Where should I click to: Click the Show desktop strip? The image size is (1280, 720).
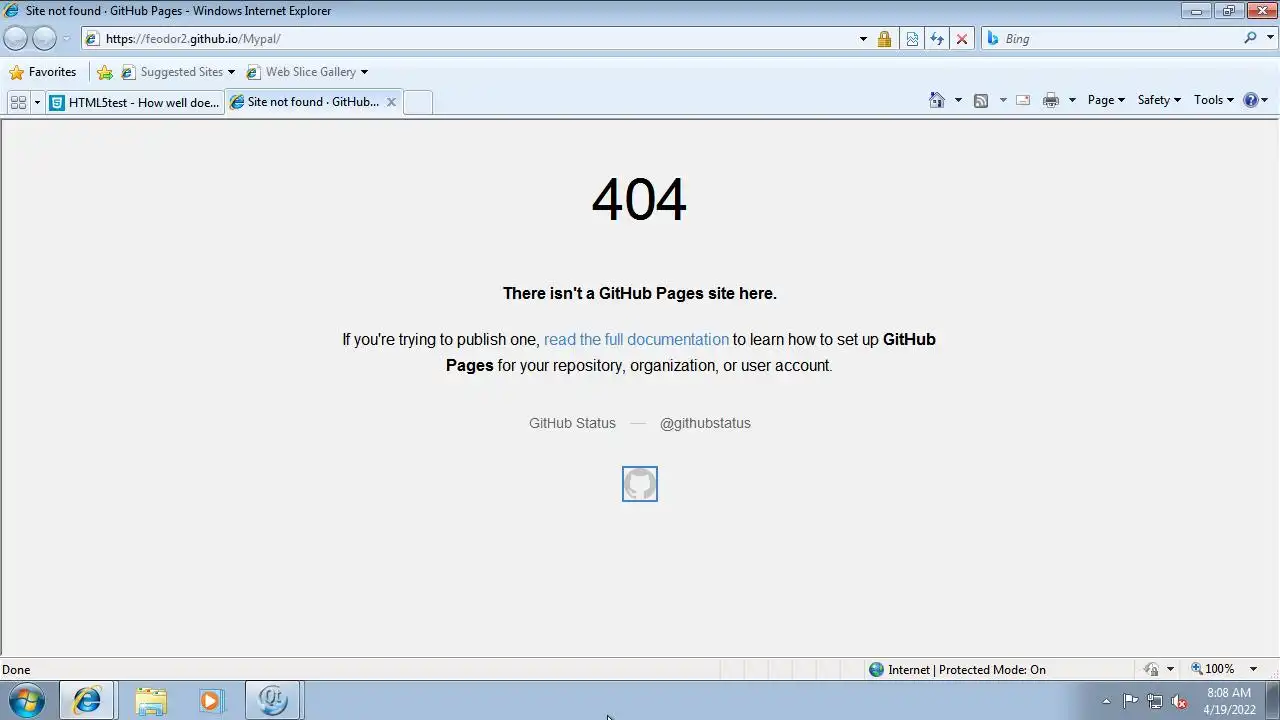(1272, 701)
